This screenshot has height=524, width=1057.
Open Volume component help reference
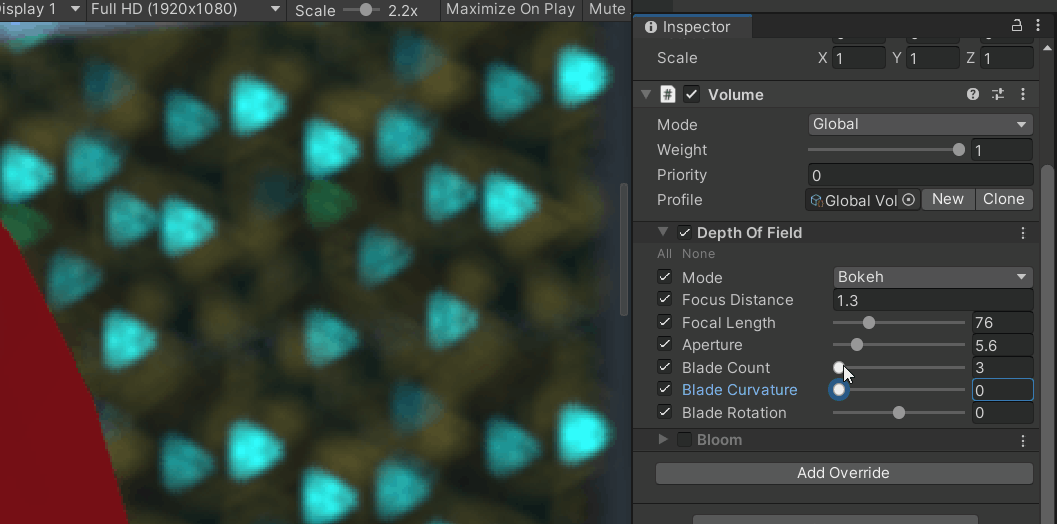point(973,94)
